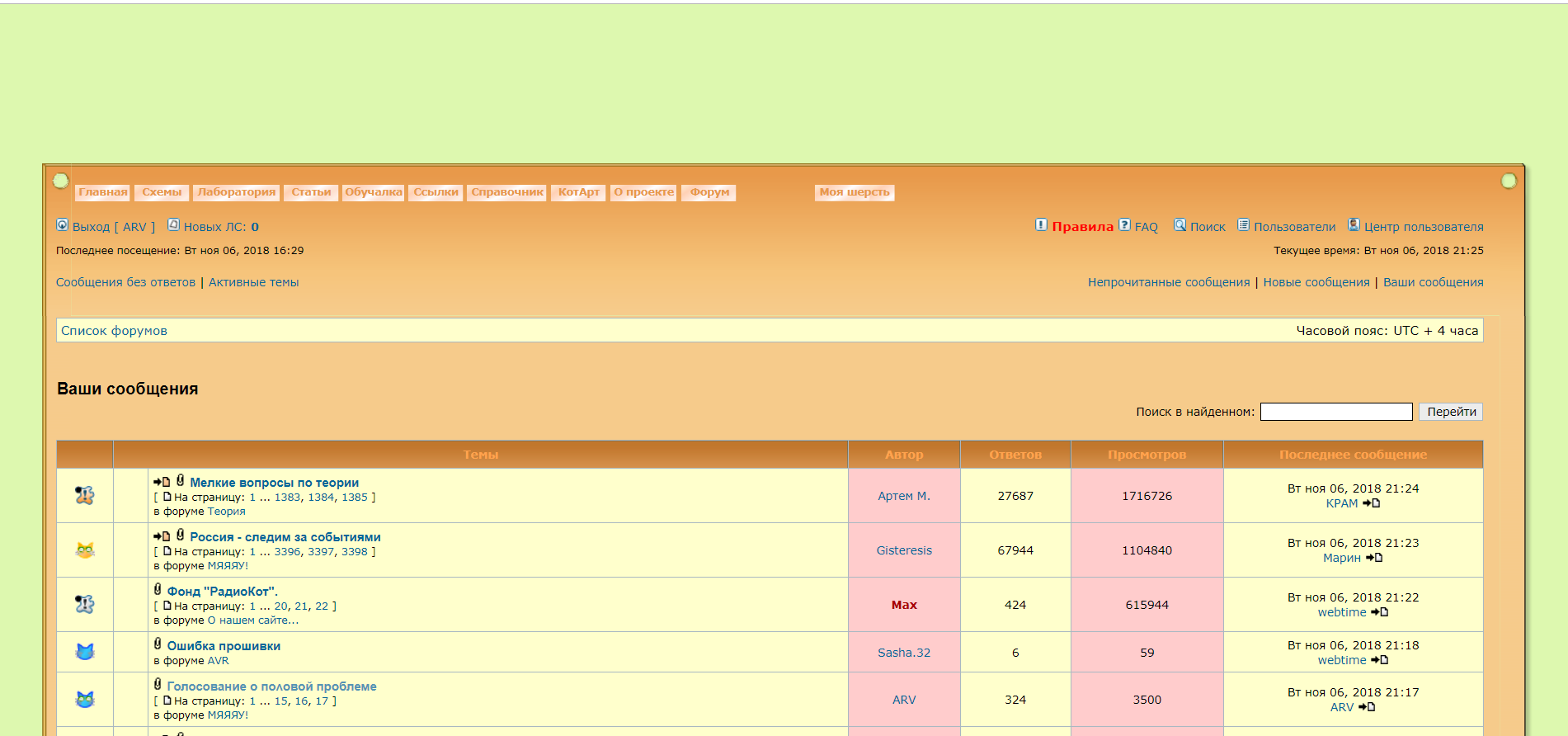
Task: Open the Моя шерсть tab
Action: click(855, 192)
